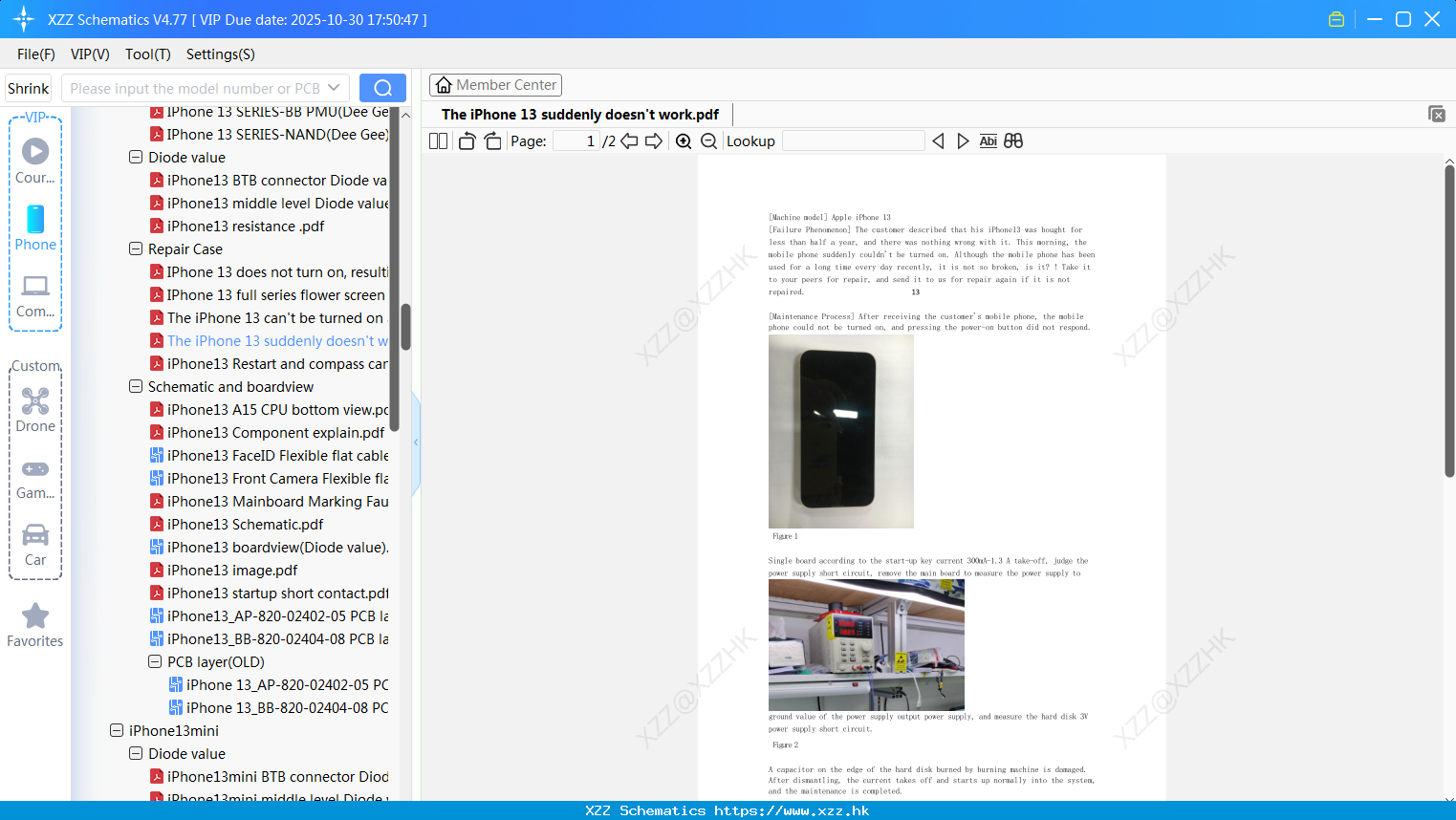
Task: Zoom in on the PDF document
Action: [684, 141]
